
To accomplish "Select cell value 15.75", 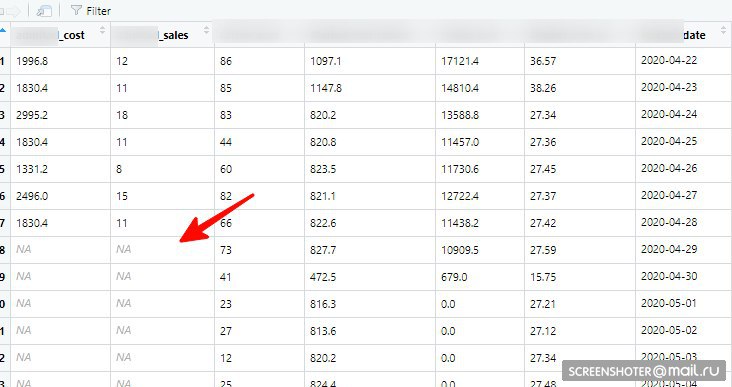I will [x=543, y=278].
